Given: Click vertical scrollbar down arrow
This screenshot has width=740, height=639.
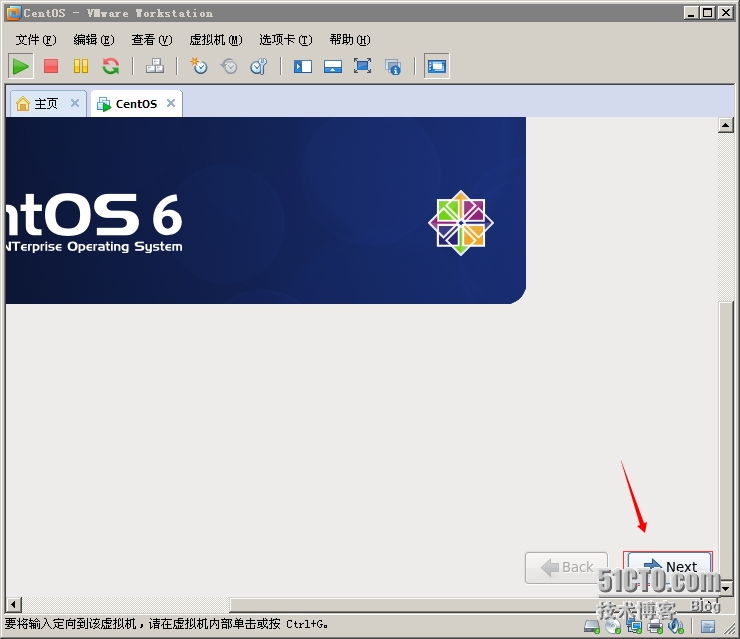Looking at the screenshot, I should (x=725, y=588).
